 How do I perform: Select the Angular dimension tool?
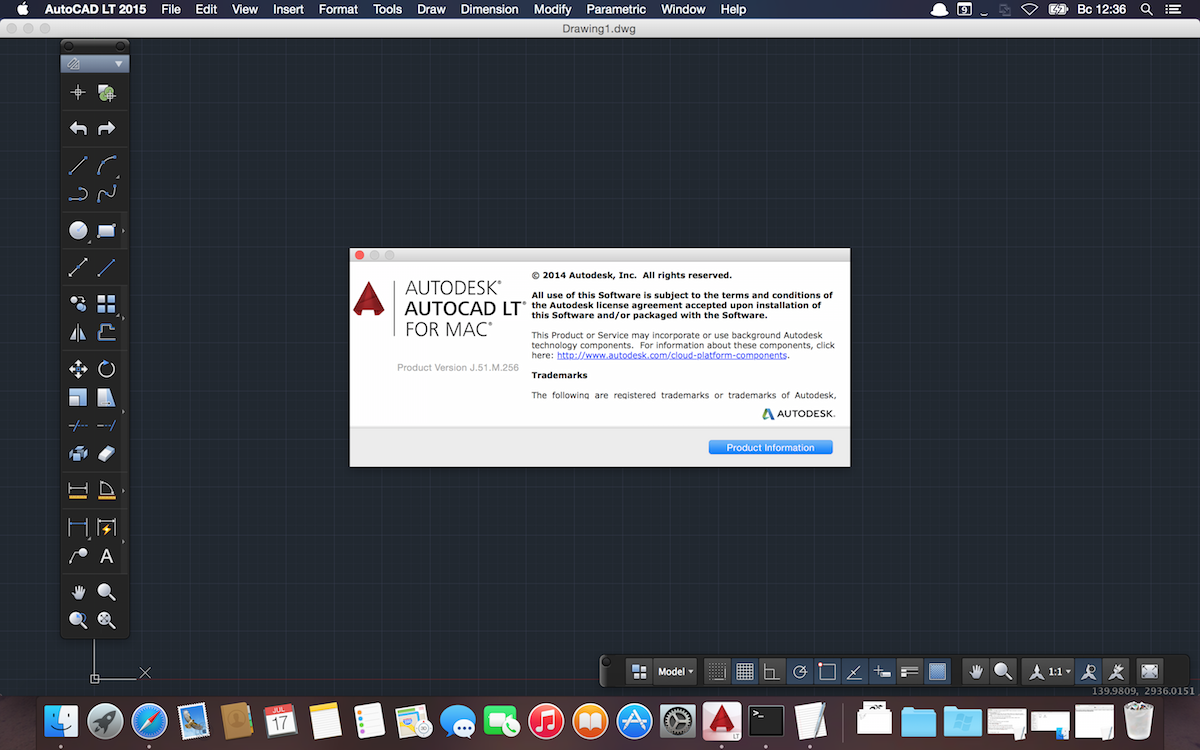[x=106, y=490]
